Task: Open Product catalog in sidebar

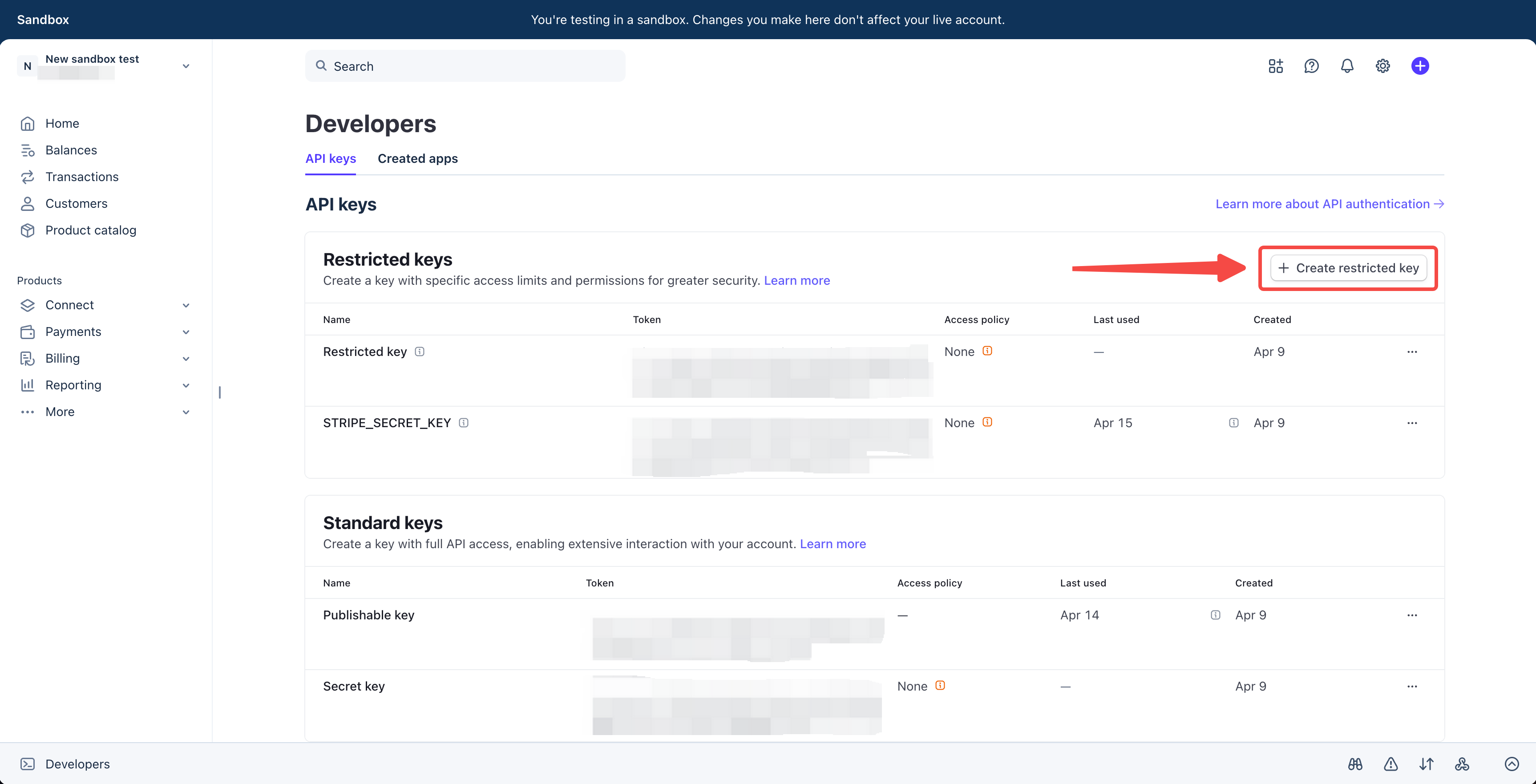Action: [x=91, y=230]
